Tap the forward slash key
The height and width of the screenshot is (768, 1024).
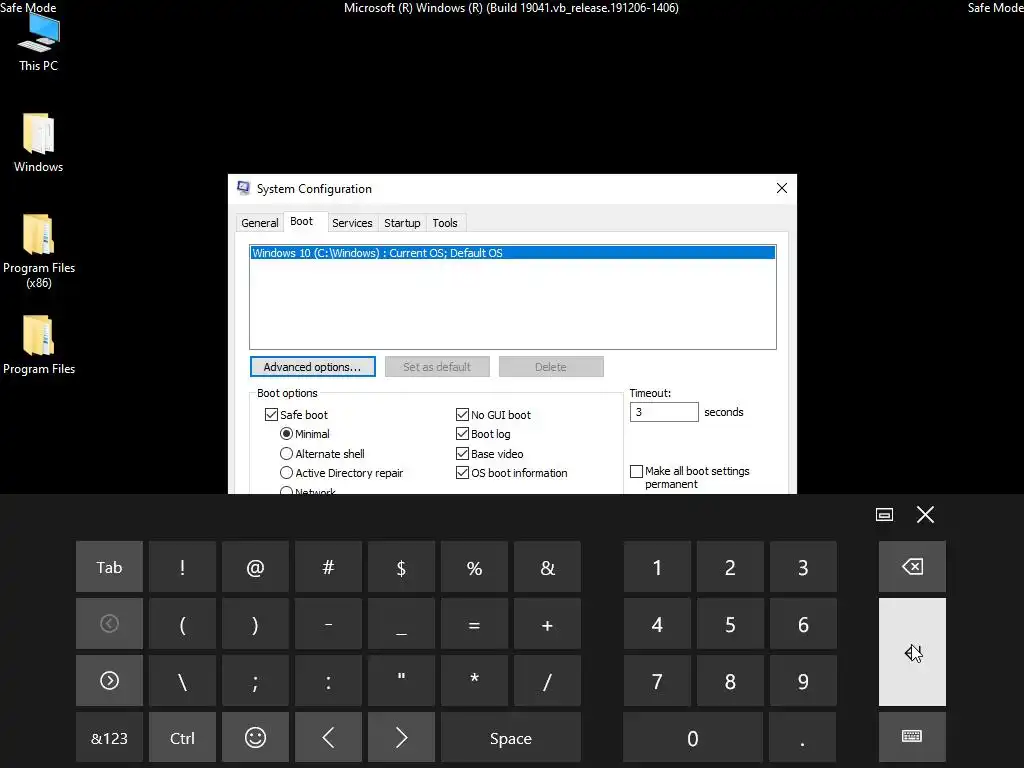547,680
